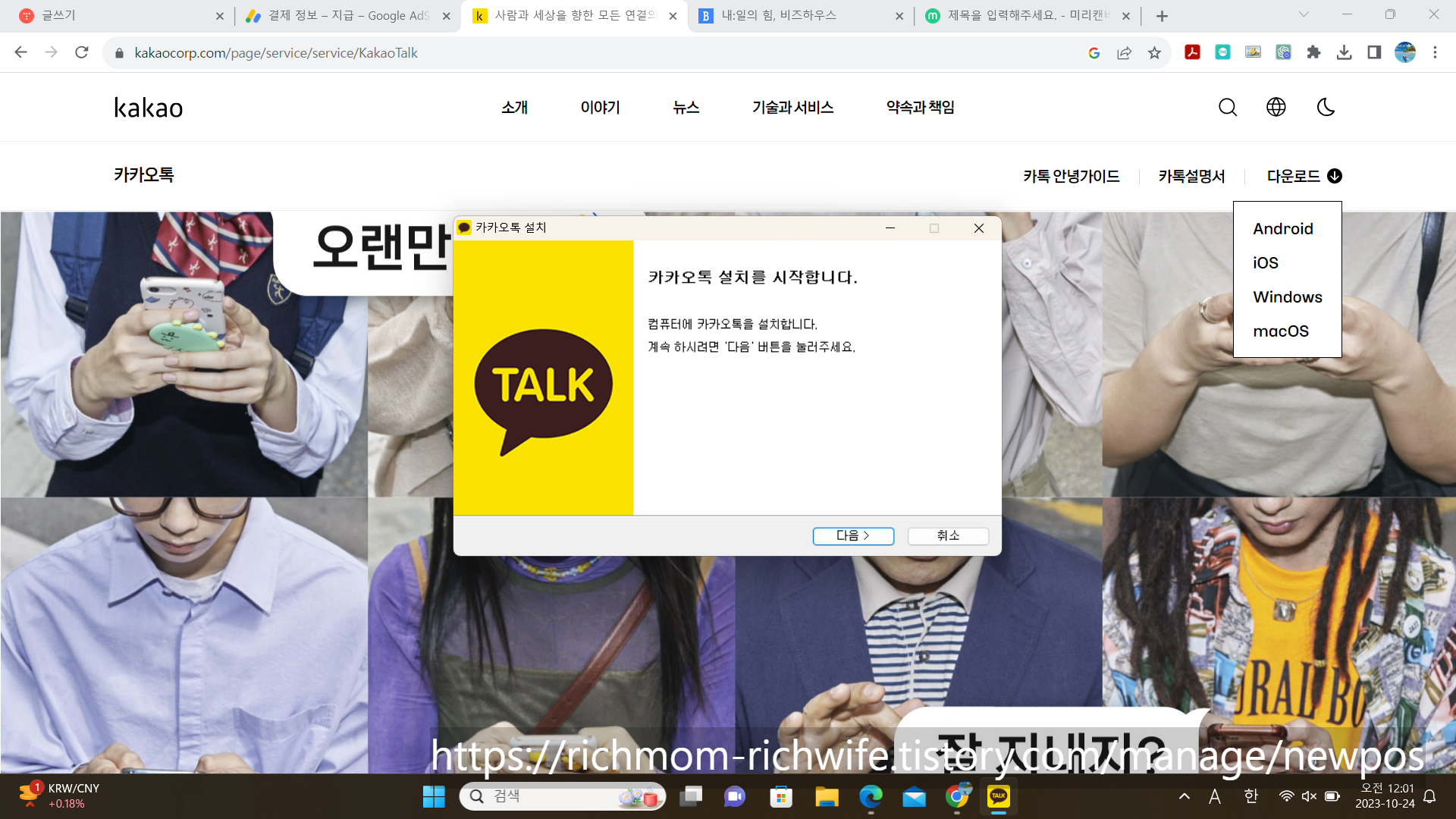The height and width of the screenshot is (819, 1456).
Task: Open the 뉴스 menu
Action: click(x=686, y=107)
